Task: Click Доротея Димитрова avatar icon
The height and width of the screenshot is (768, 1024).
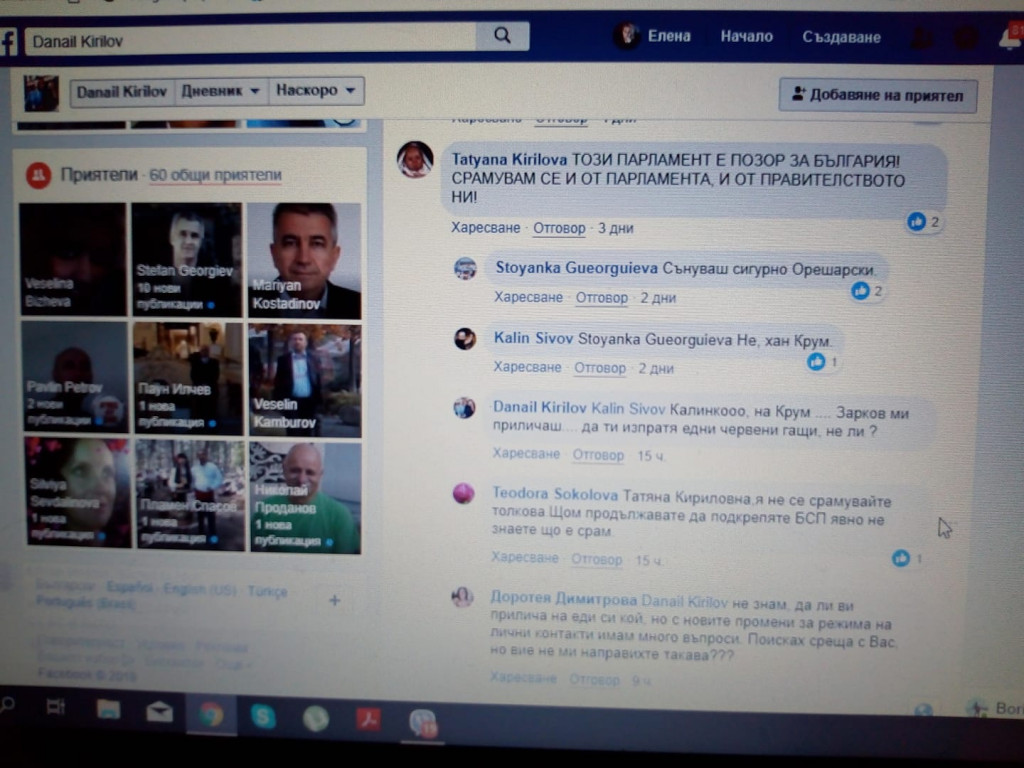Action: click(x=462, y=597)
